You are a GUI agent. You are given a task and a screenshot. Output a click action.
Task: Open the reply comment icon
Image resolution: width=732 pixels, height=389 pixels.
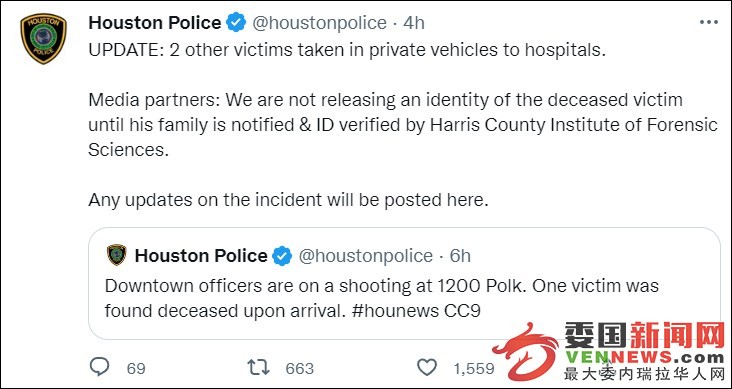(x=99, y=367)
